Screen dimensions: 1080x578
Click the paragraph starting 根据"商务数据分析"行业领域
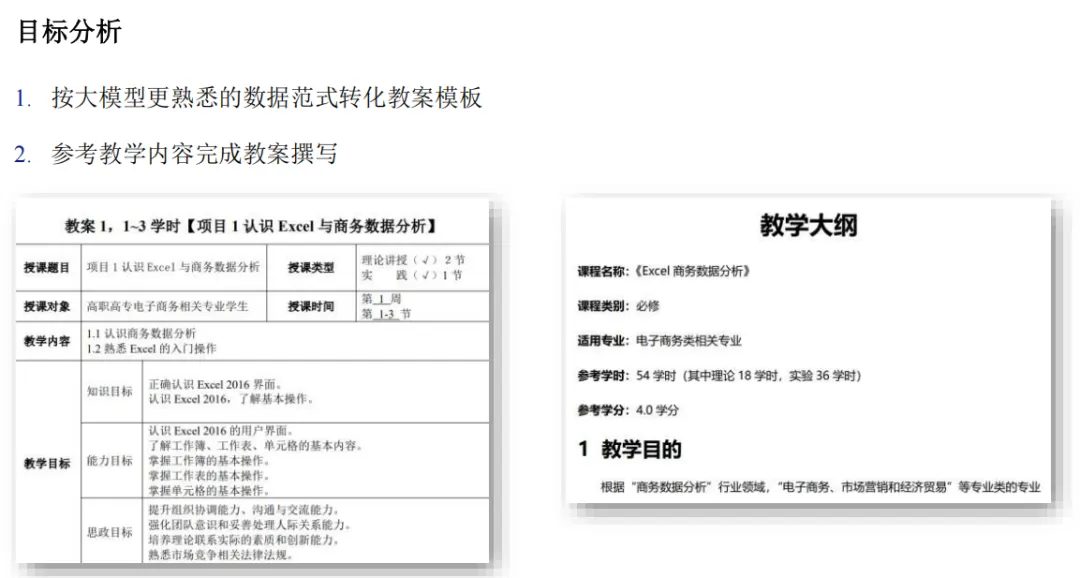coord(820,487)
